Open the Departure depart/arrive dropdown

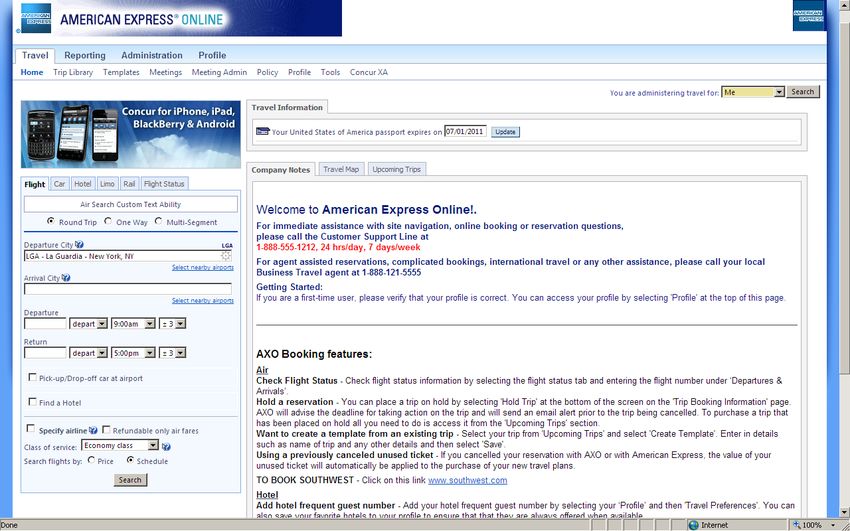point(88,323)
